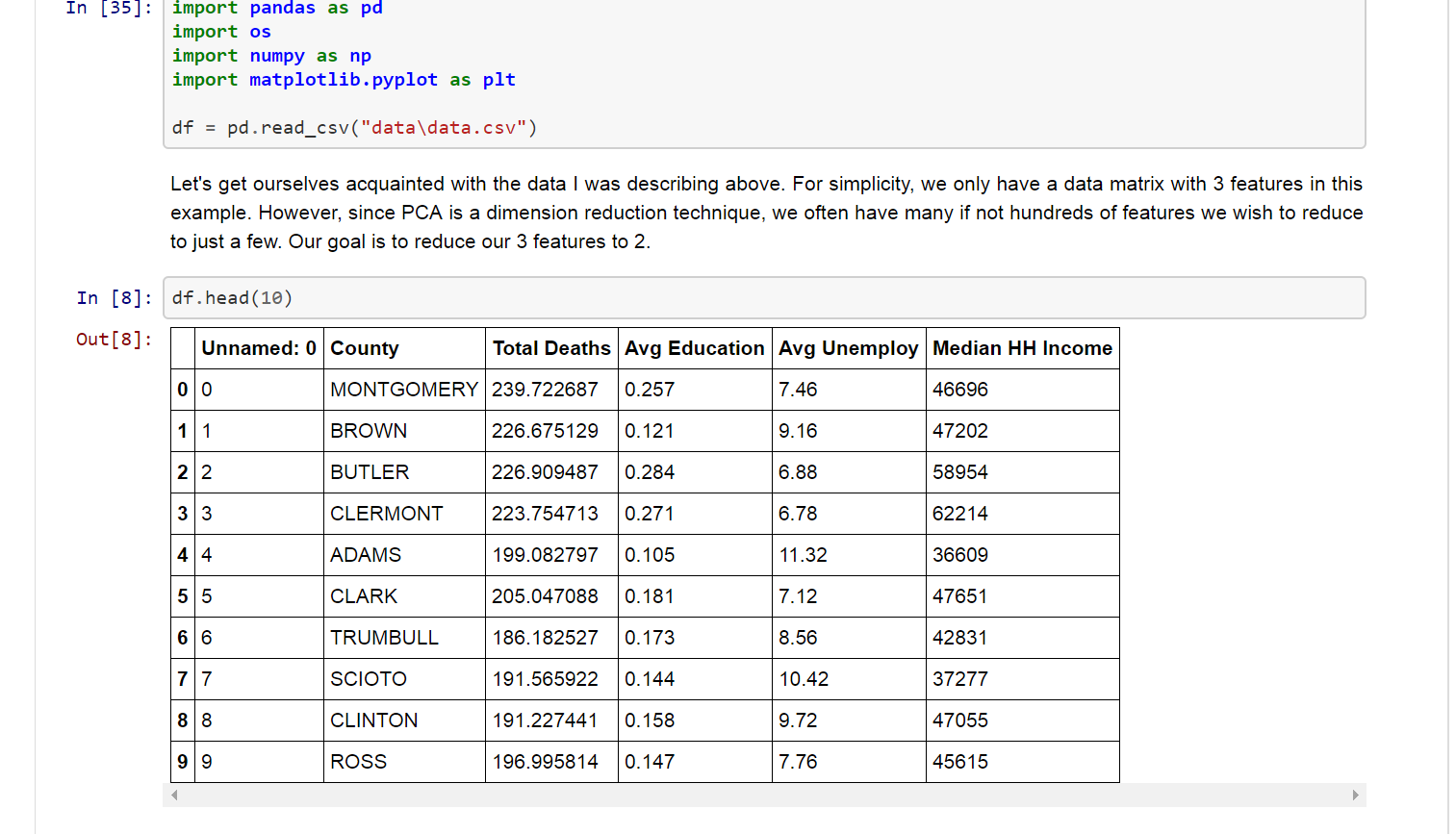Click the horizontal scrollbar track below the table
Viewport: 1456px width, 834px height.
tap(764, 795)
